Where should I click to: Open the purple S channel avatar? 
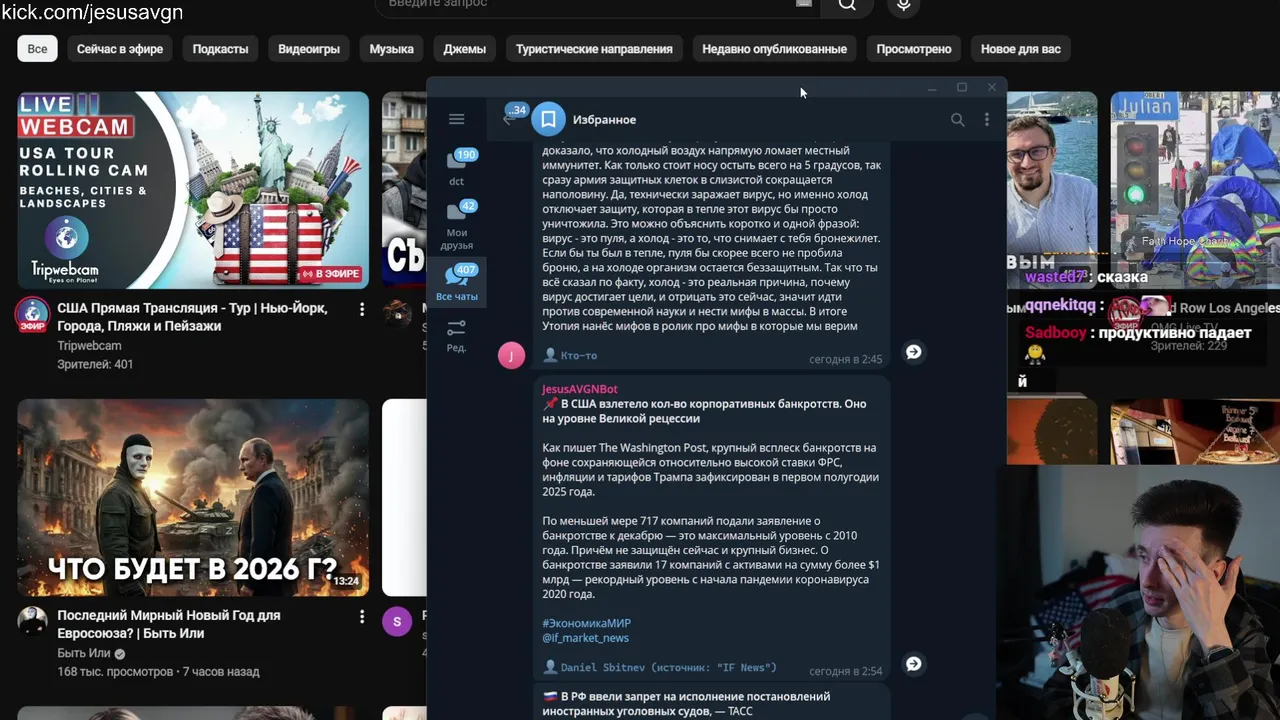pos(397,622)
